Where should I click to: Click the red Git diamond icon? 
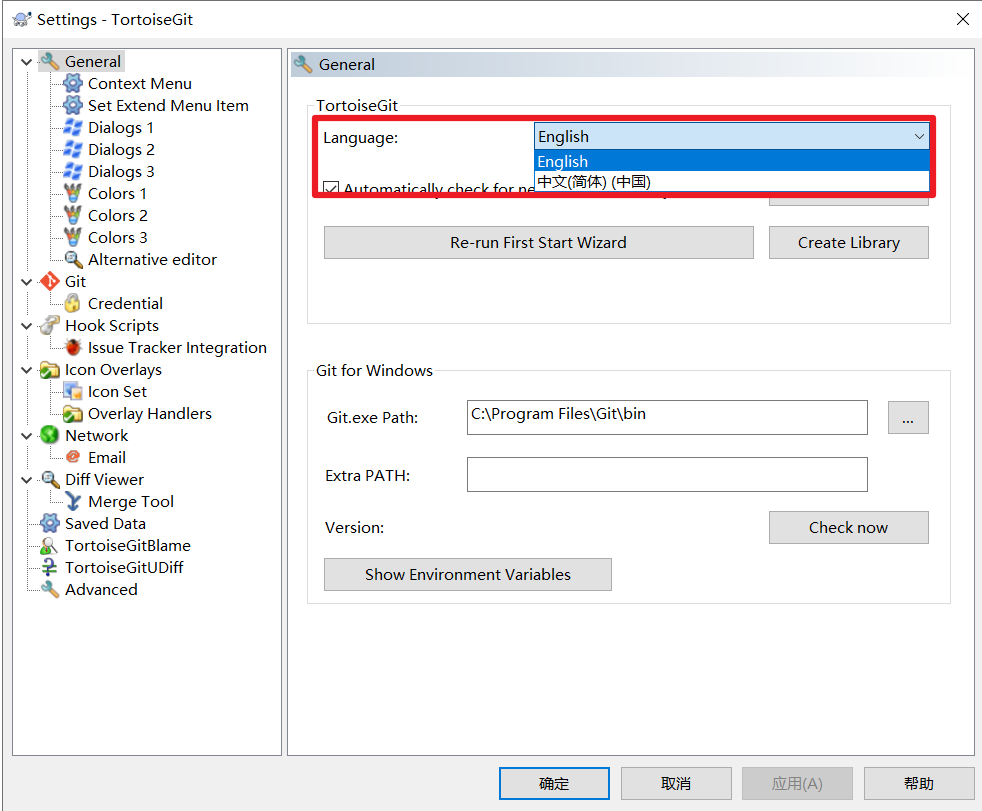tap(50, 281)
